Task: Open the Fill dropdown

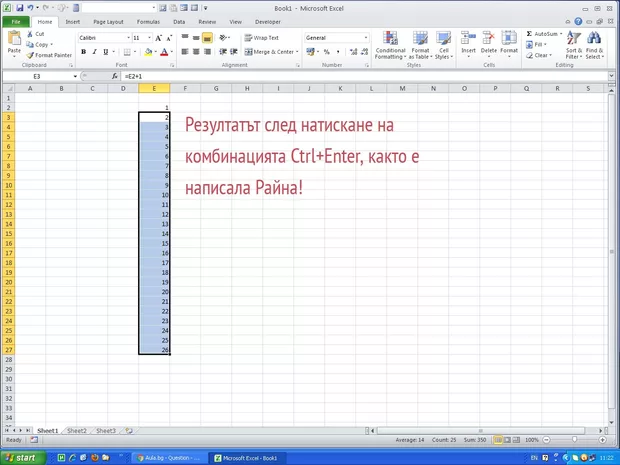Action: [x=536, y=45]
